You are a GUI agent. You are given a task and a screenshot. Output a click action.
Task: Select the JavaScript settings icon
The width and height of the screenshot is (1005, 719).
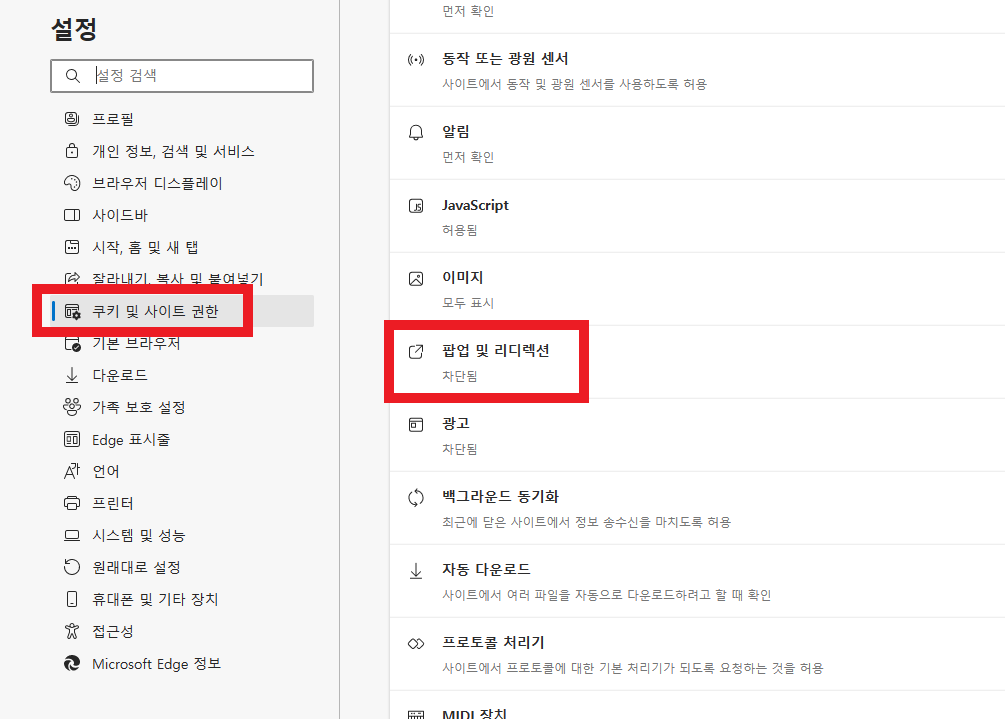click(415, 204)
